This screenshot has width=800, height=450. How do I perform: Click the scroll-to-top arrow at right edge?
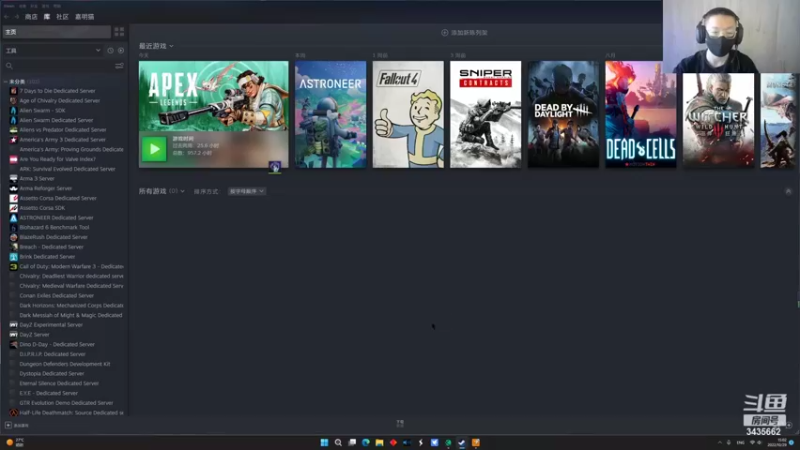(x=788, y=191)
